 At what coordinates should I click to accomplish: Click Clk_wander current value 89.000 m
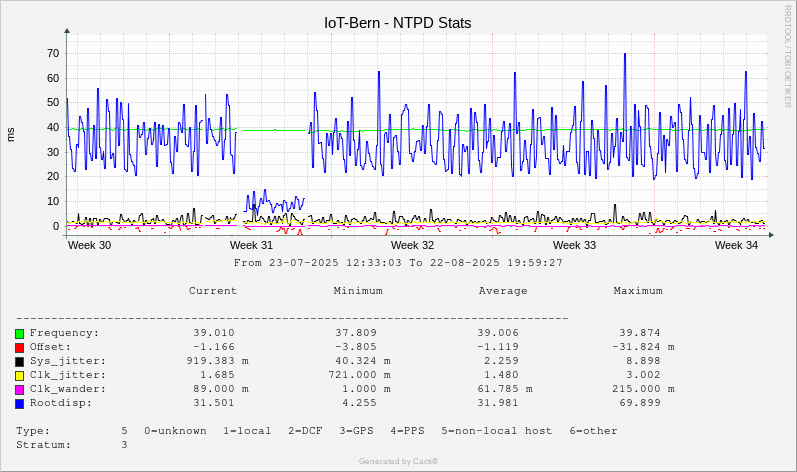pos(221,389)
